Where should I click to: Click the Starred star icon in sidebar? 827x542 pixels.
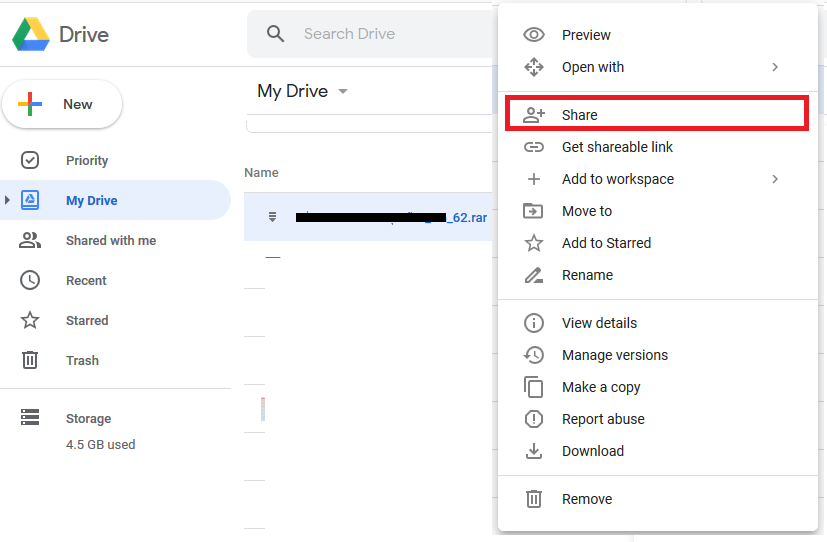[30, 320]
